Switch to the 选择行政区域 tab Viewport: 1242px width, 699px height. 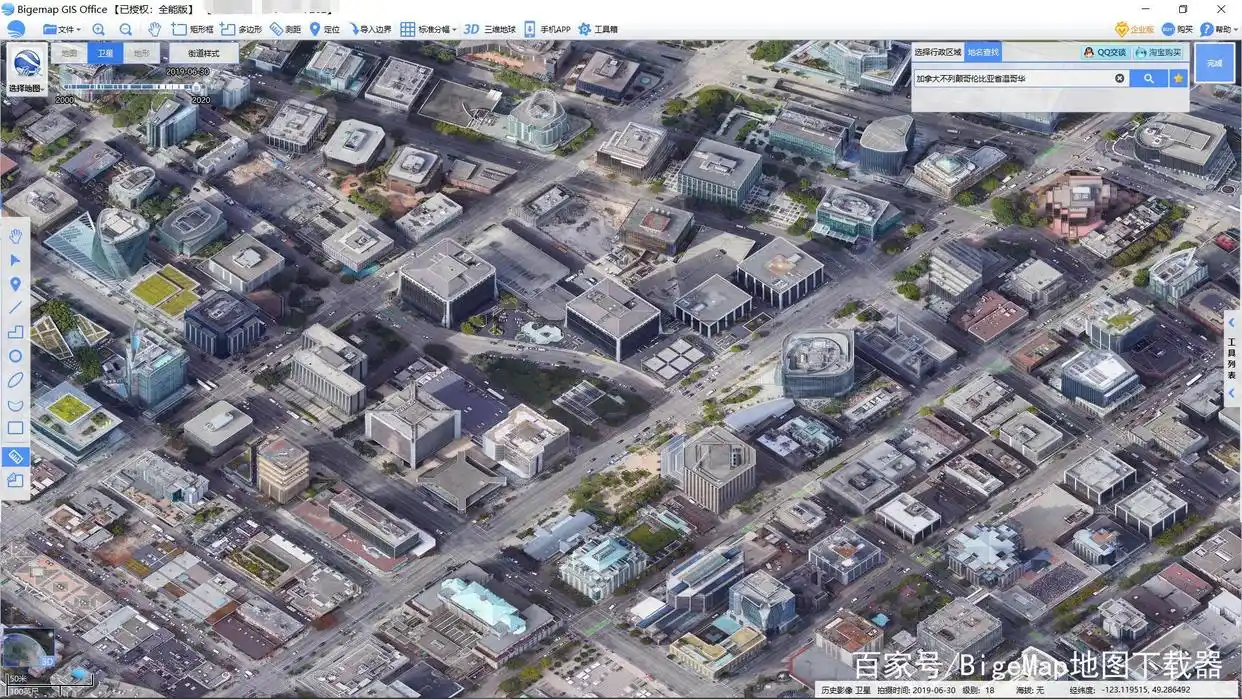(937, 52)
